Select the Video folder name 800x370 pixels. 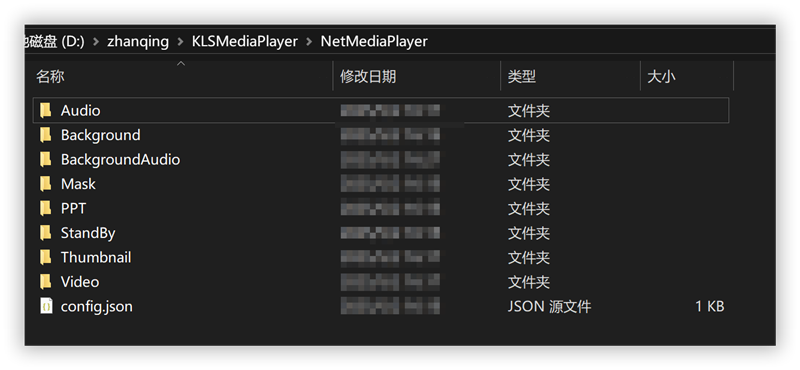coord(80,282)
